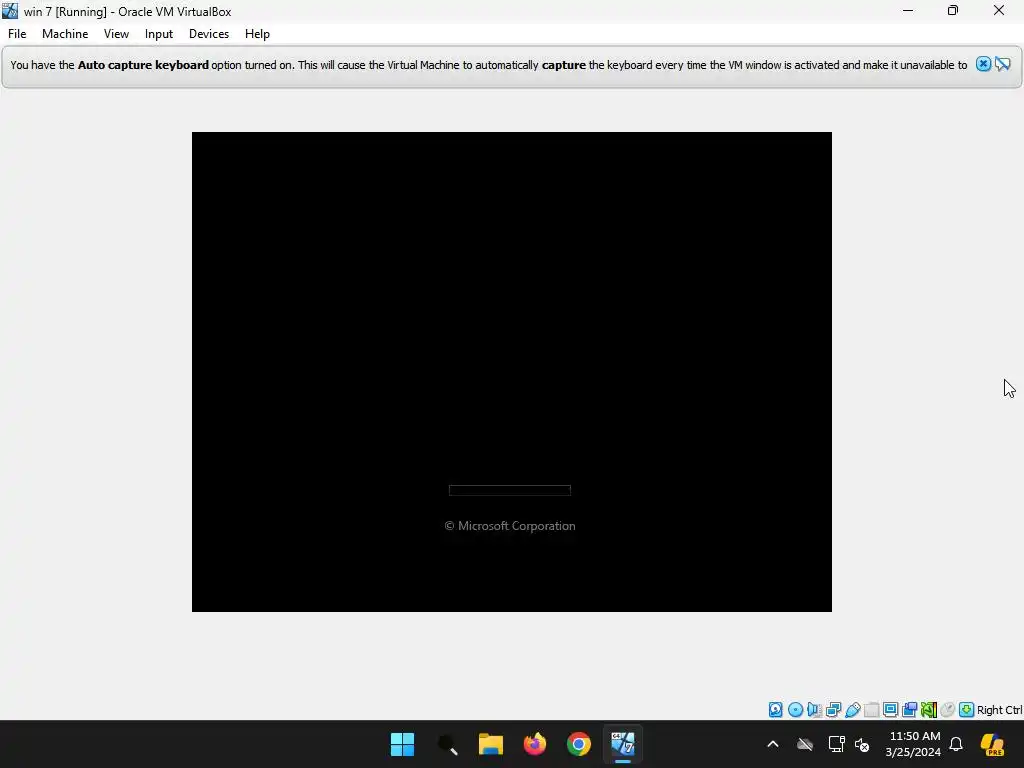Expand the hidden system tray icons
Viewport: 1024px width, 768px height.
pos(773,744)
